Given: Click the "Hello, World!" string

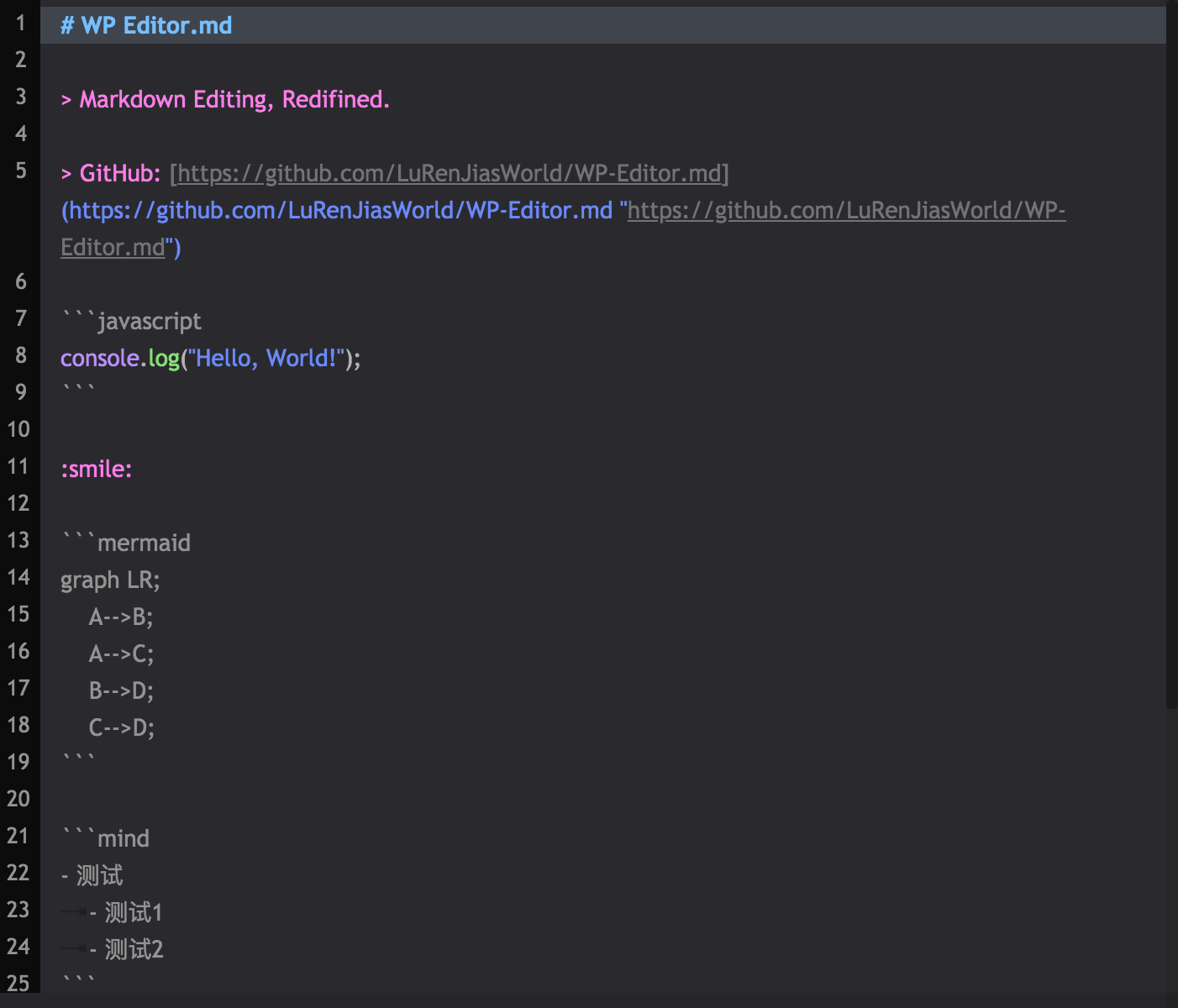Looking at the screenshot, I should [266, 358].
